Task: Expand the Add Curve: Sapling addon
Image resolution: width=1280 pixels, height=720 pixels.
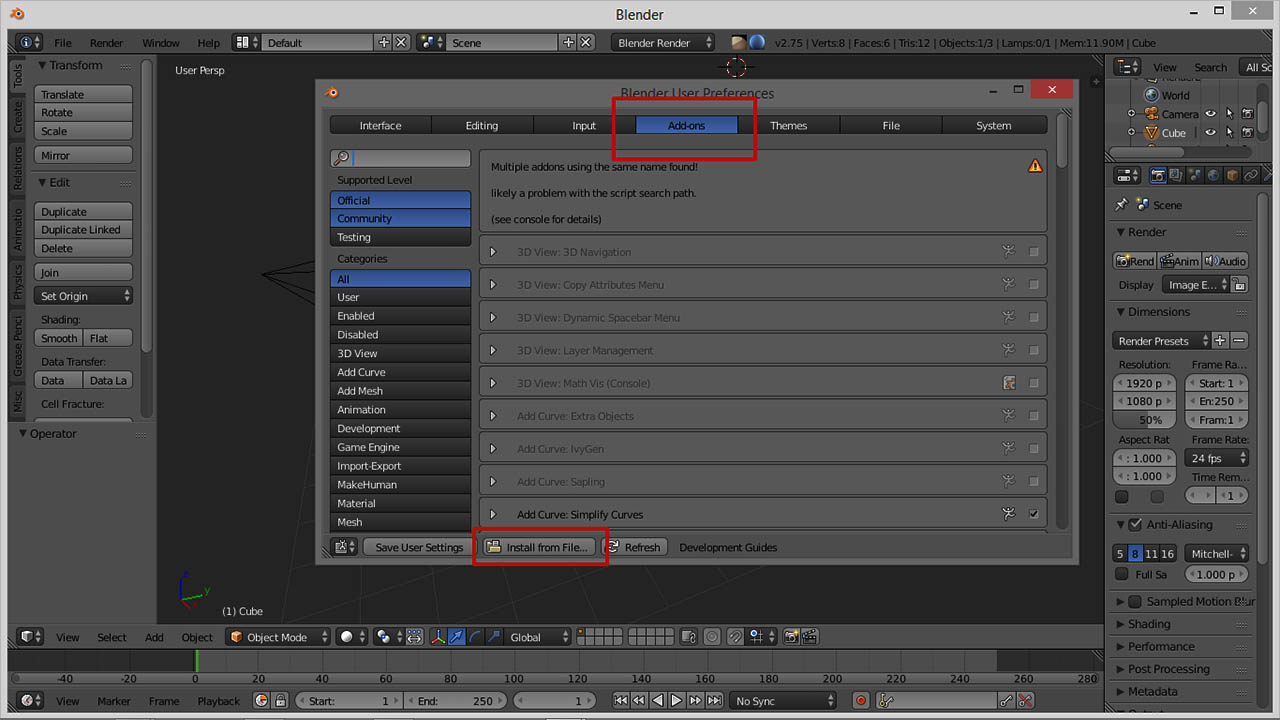Action: click(x=493, y=482)
